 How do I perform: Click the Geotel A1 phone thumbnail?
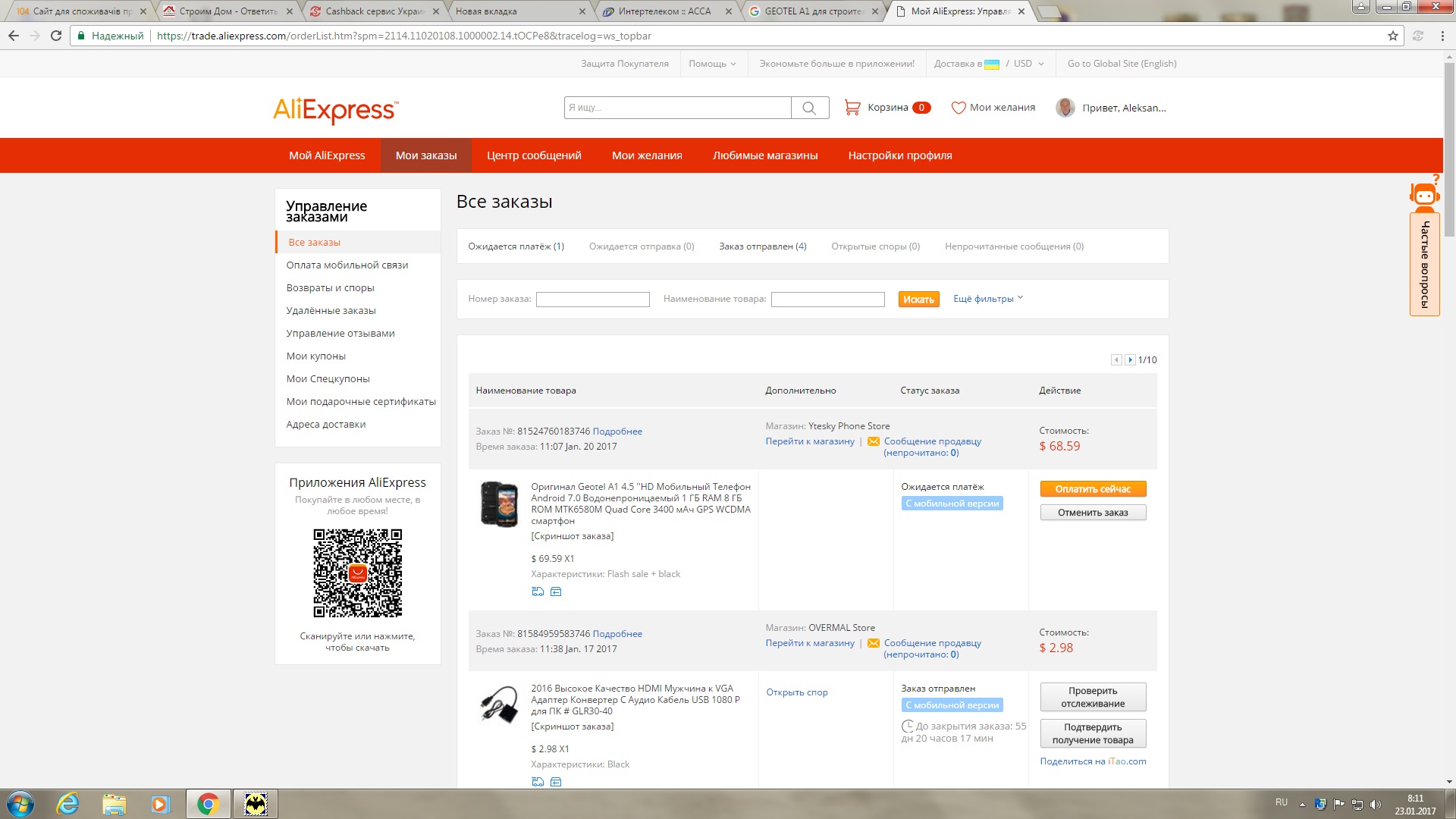pyautogui.click(x=499, y=504)
